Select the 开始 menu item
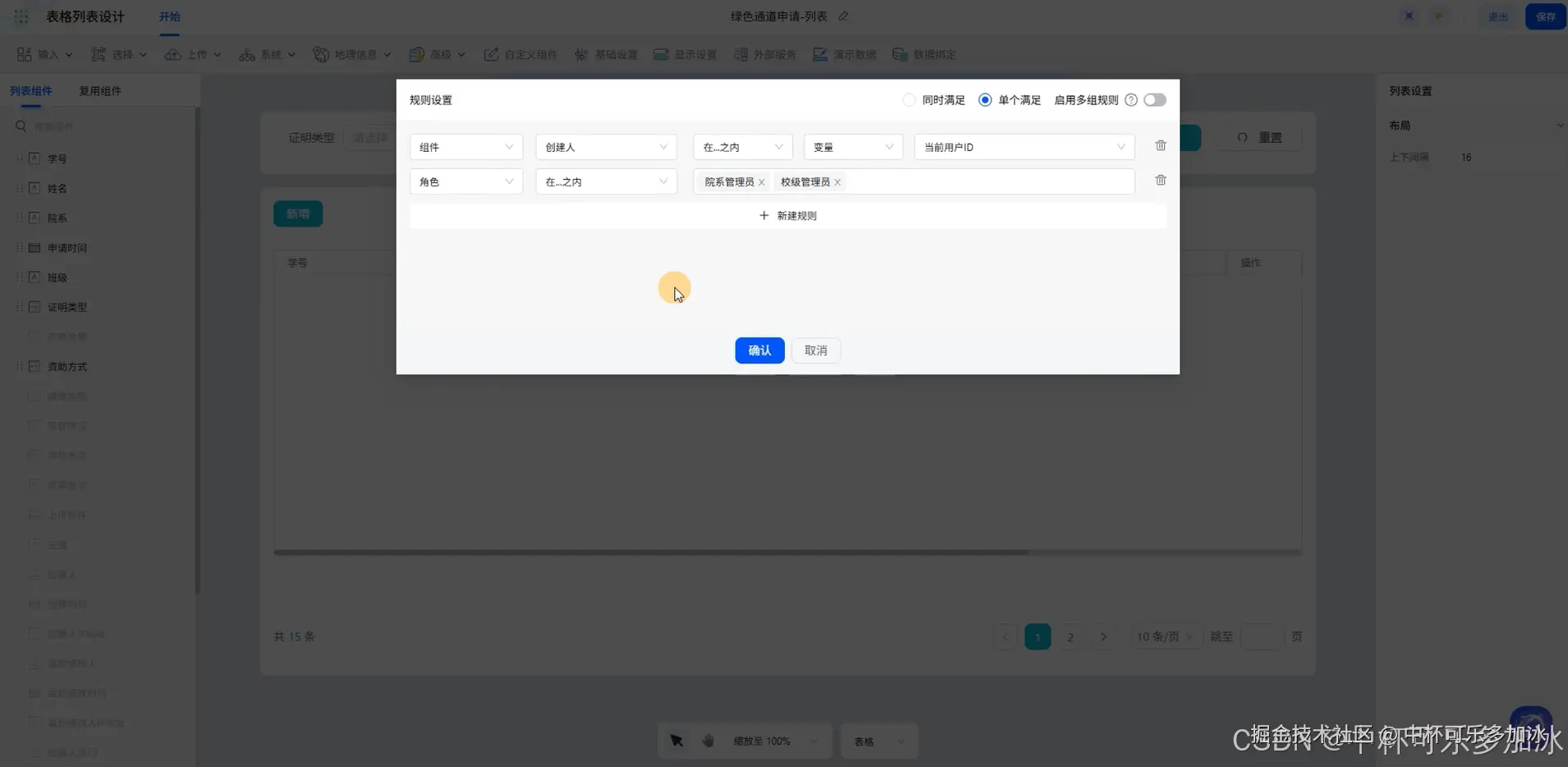Image resolution: width=1568 pixels, height=767 pixels. [x=170, y=16]
